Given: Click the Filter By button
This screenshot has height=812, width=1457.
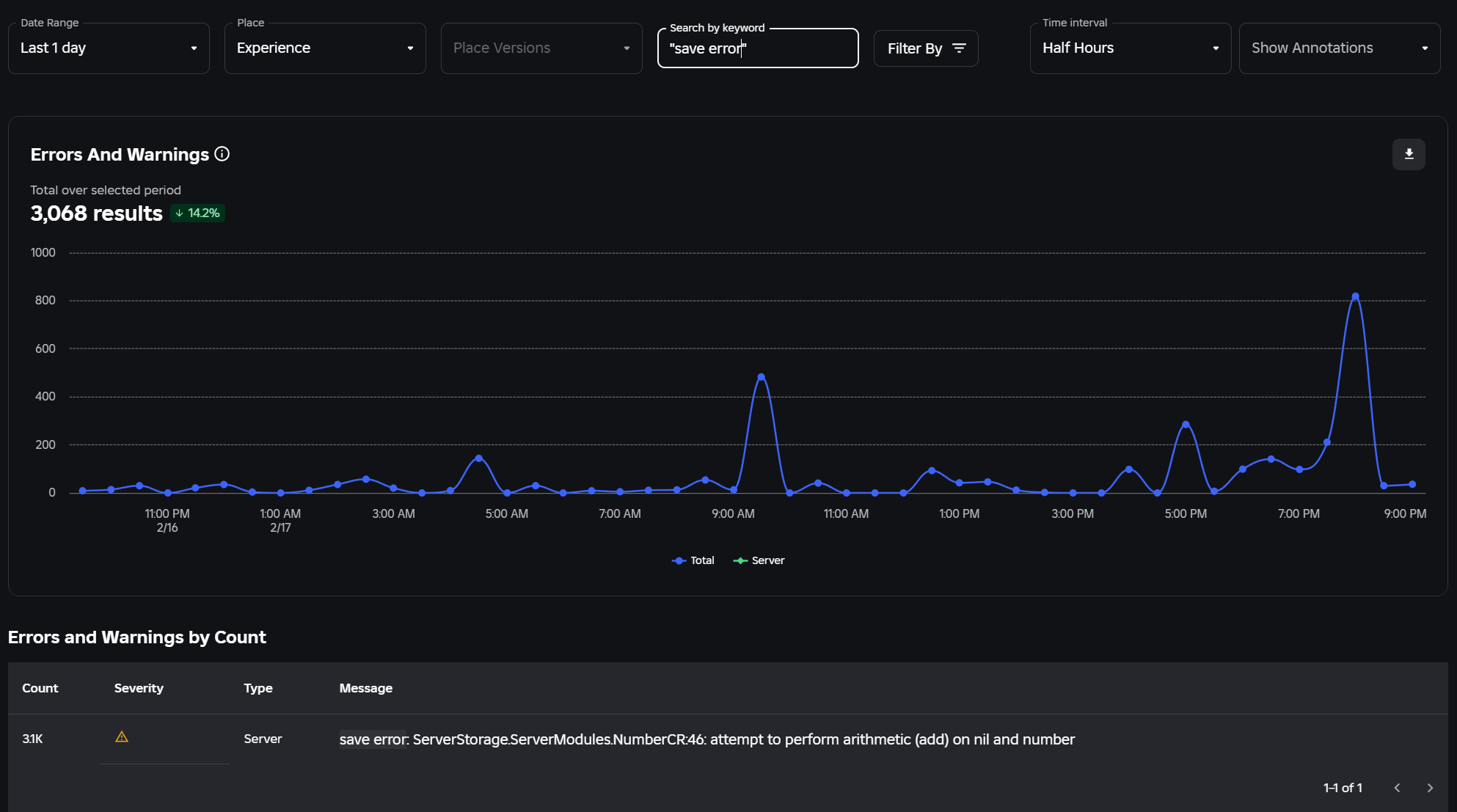Looking at the screenshot, I should coord(914,48).
